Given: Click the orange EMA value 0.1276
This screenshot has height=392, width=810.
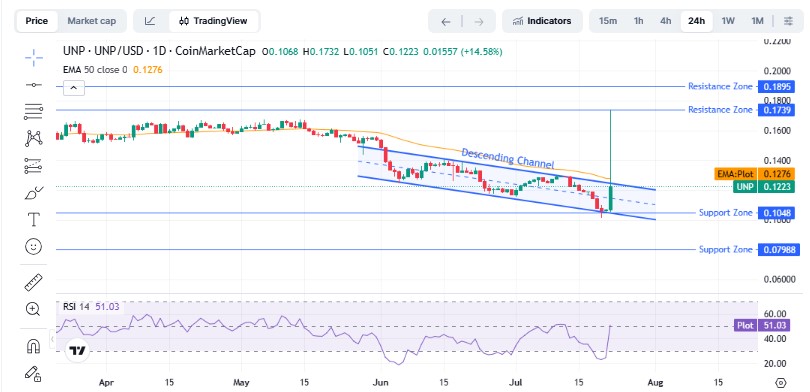Looking at the screenshot, I should point(148,70).
